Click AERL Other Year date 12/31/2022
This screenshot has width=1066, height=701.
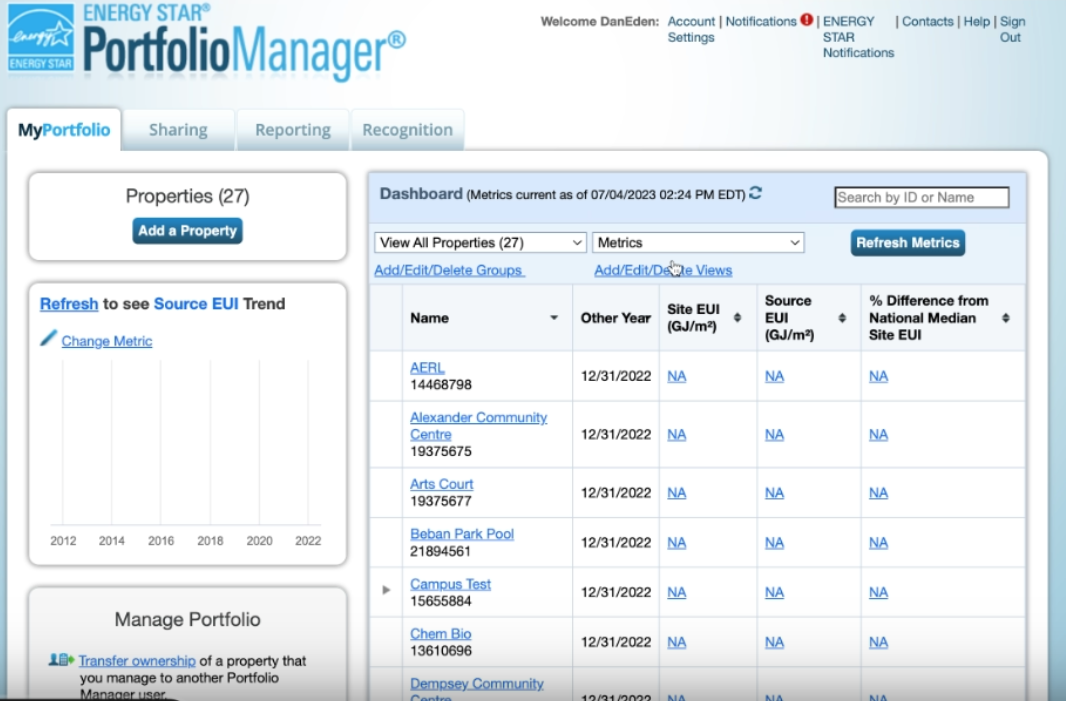pyautogui.click(x=616, y=376)
